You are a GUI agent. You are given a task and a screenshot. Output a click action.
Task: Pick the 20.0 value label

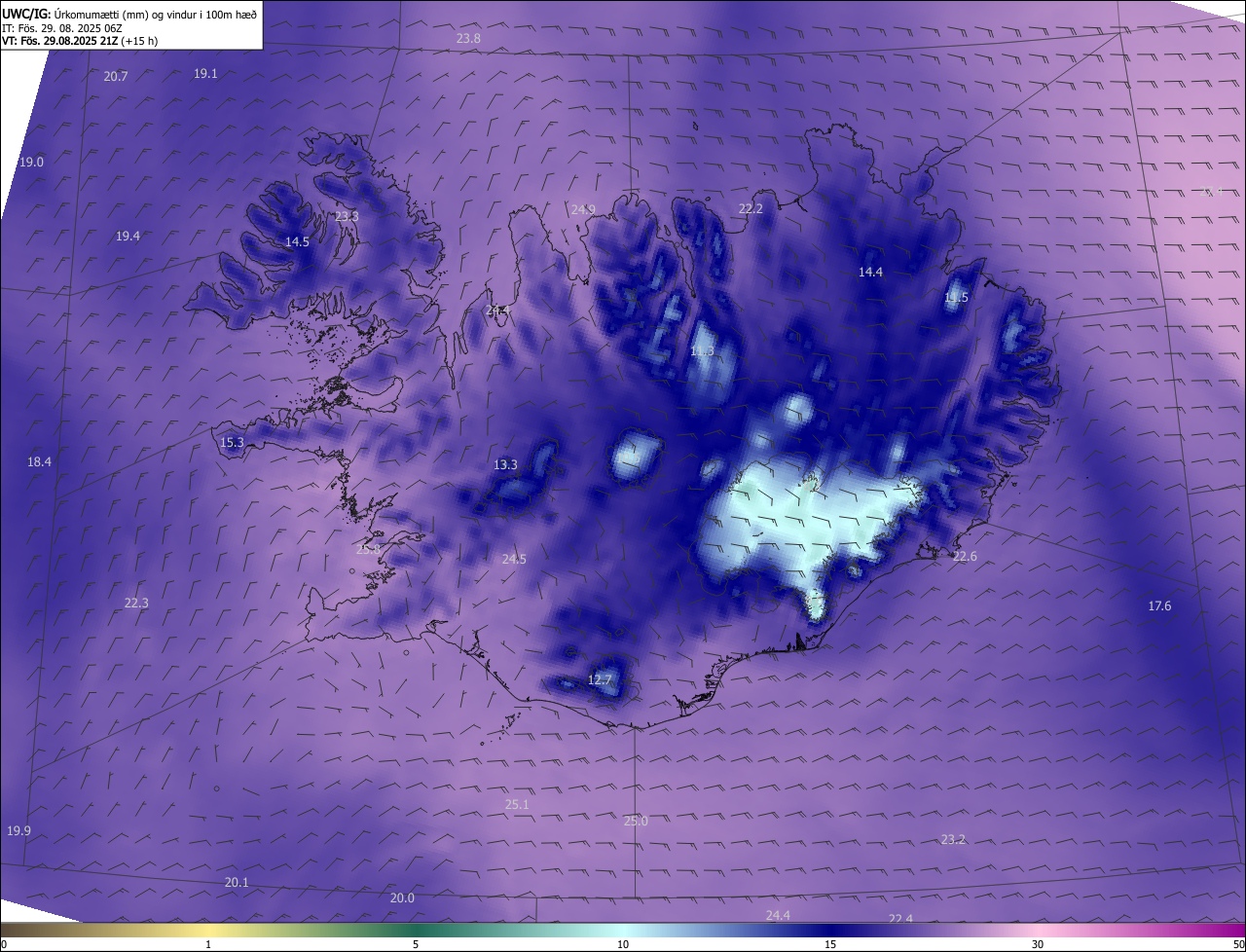(402, 897)
